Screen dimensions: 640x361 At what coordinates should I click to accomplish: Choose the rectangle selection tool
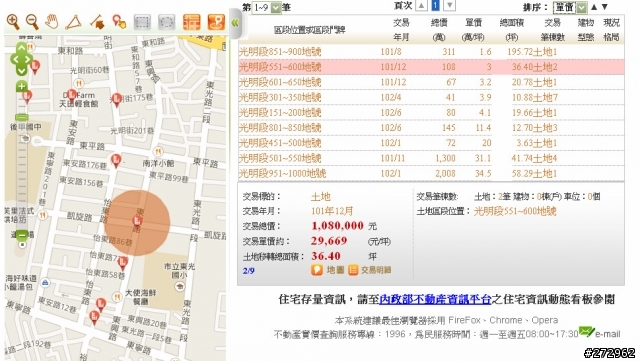pos(142,22)
